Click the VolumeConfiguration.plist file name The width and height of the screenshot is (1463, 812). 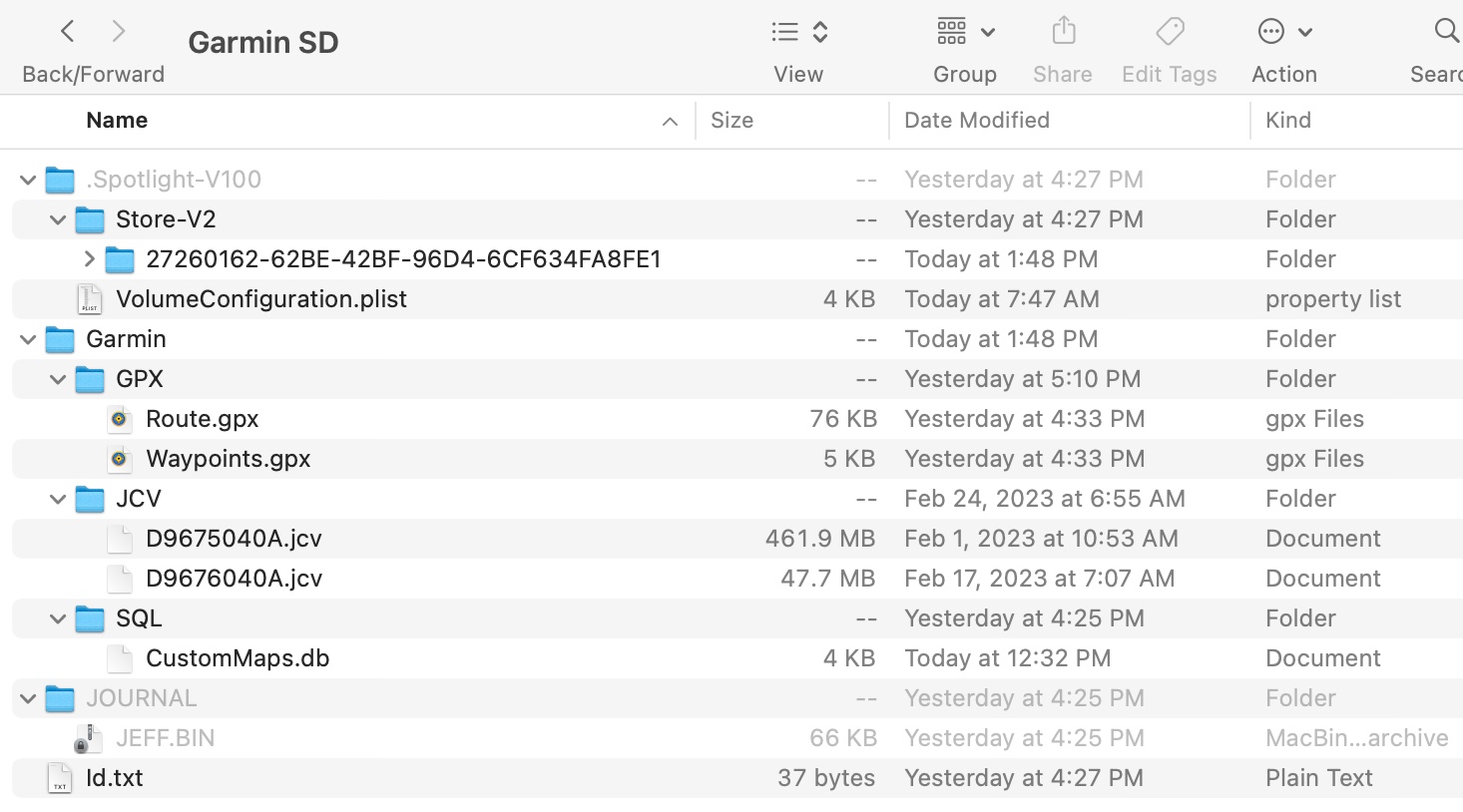click(261, 299)
